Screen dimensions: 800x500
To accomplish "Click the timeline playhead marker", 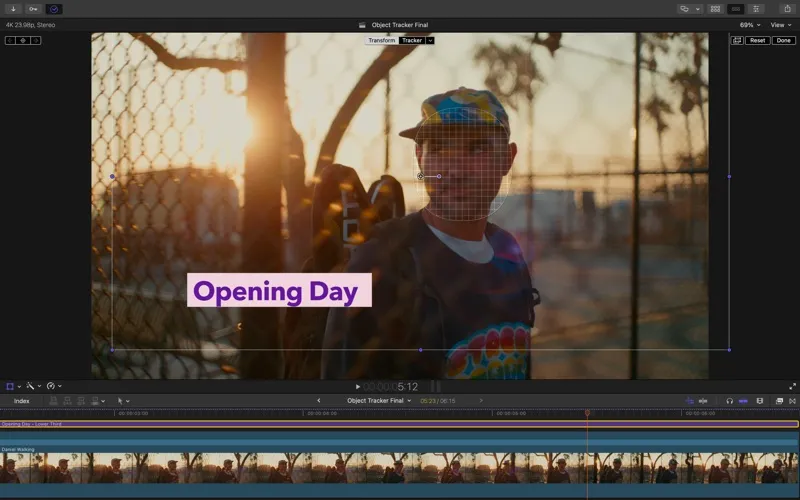I will pyautogui.click(x=587, y=413).
